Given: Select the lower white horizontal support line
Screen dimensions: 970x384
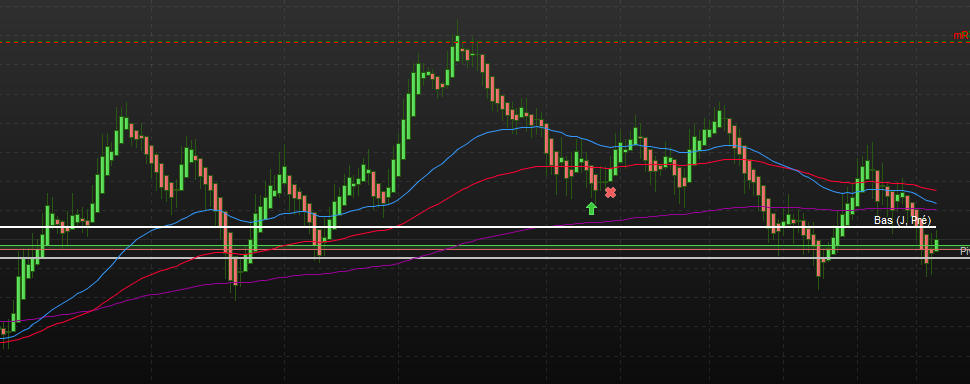Looking at the screenshot, I should [x=485, y=258].
